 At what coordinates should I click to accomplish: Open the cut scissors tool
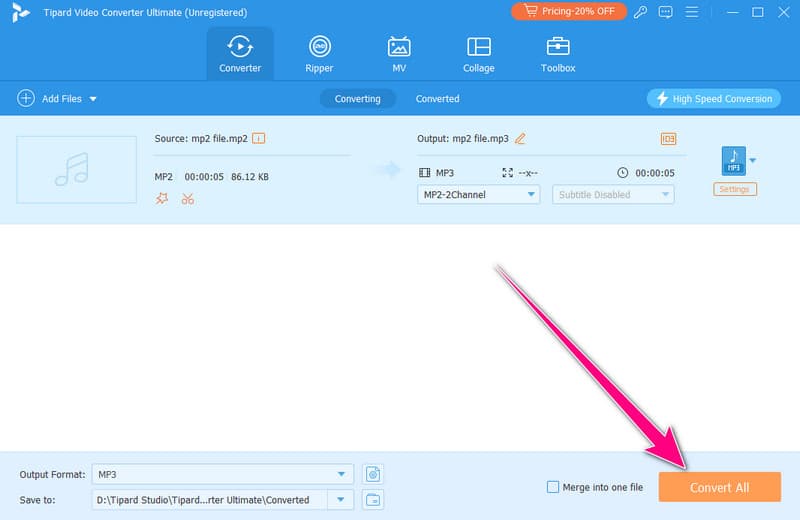pos(188,199)
